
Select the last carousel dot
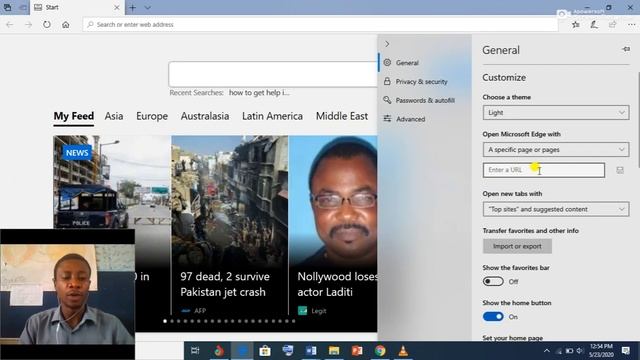tap(293, 321)
